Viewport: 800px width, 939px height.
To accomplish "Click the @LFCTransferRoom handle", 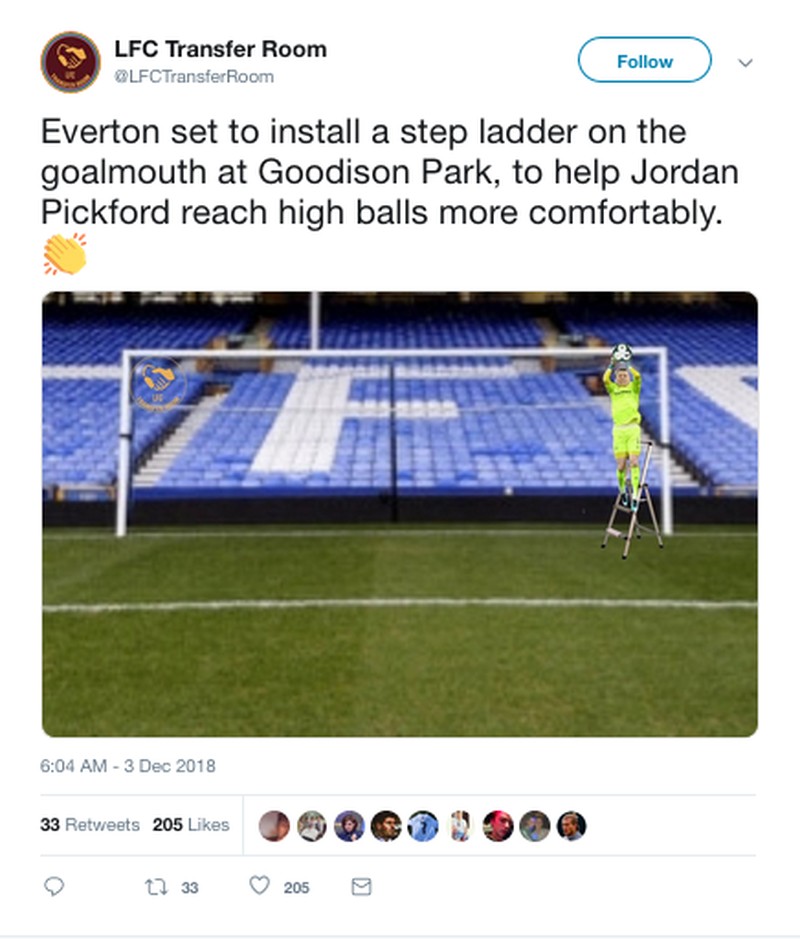I will pyautogui.click(x=194, y=76).
